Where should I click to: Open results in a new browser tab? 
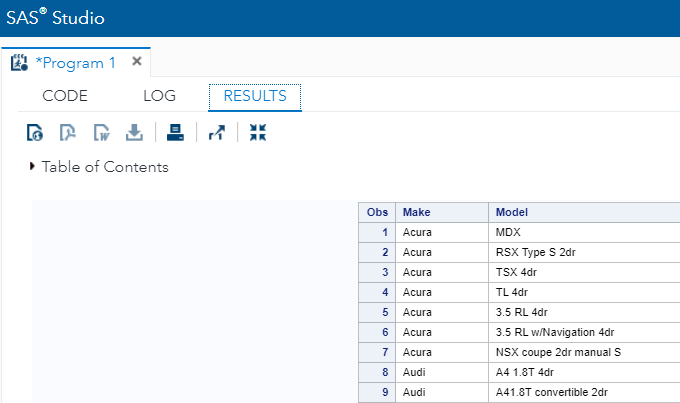217,132
